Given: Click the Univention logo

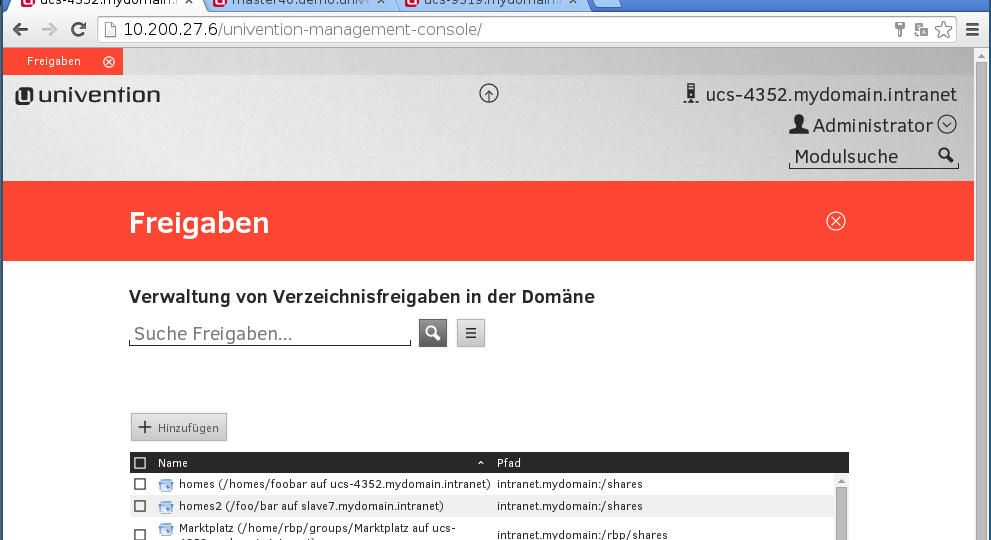Looking at the screenshot, I should (88, 96).
